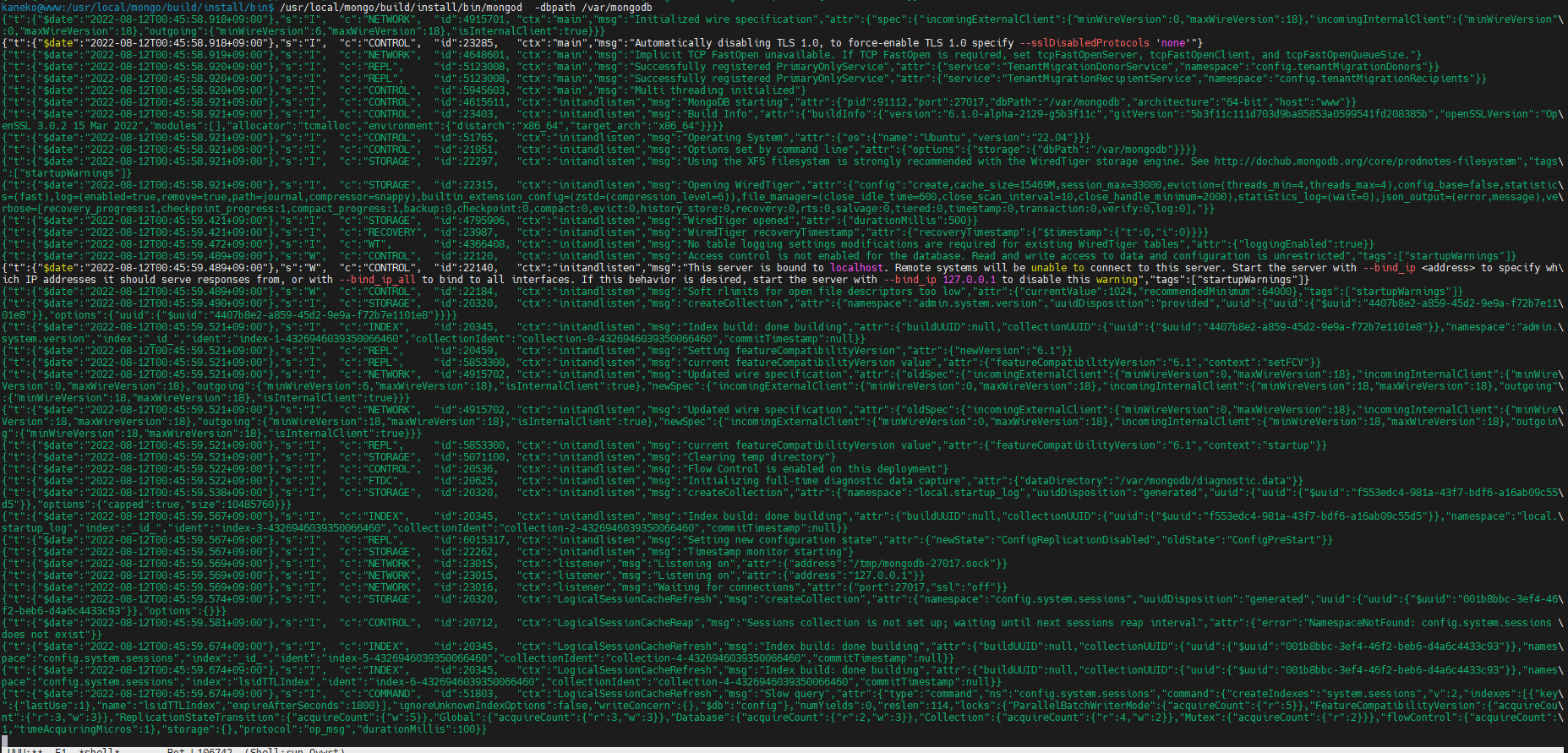Click the kaneko@www shell prompt
Screen dimensions: 1568x753
137,8
